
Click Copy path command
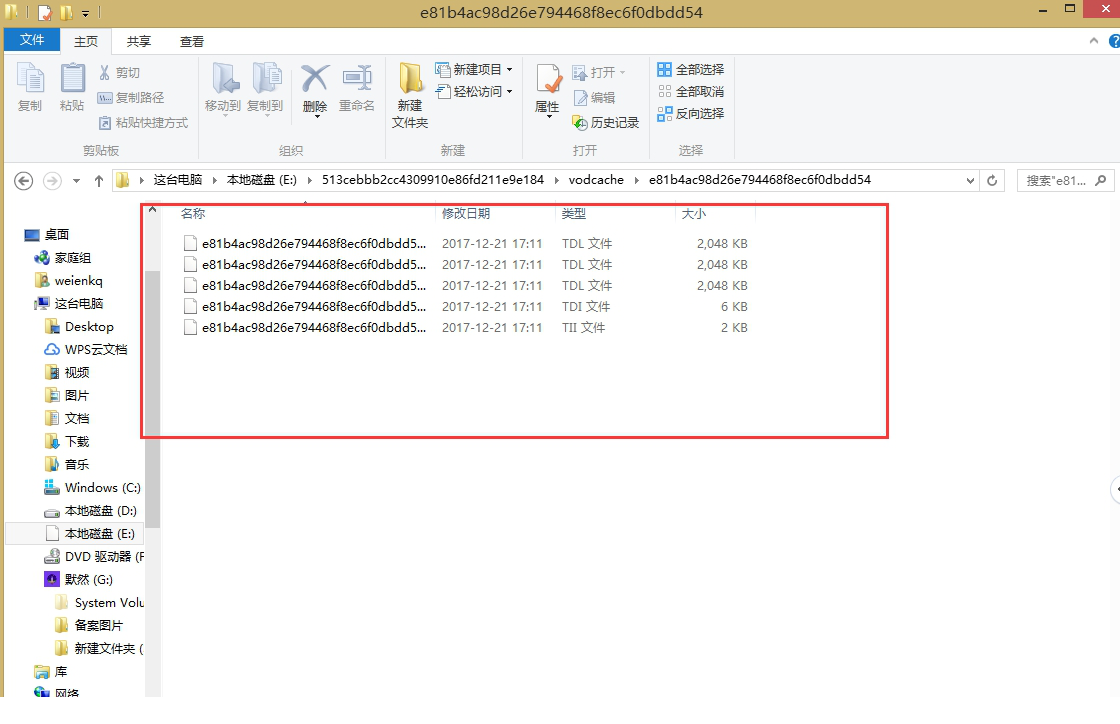[x=131, y=97]
